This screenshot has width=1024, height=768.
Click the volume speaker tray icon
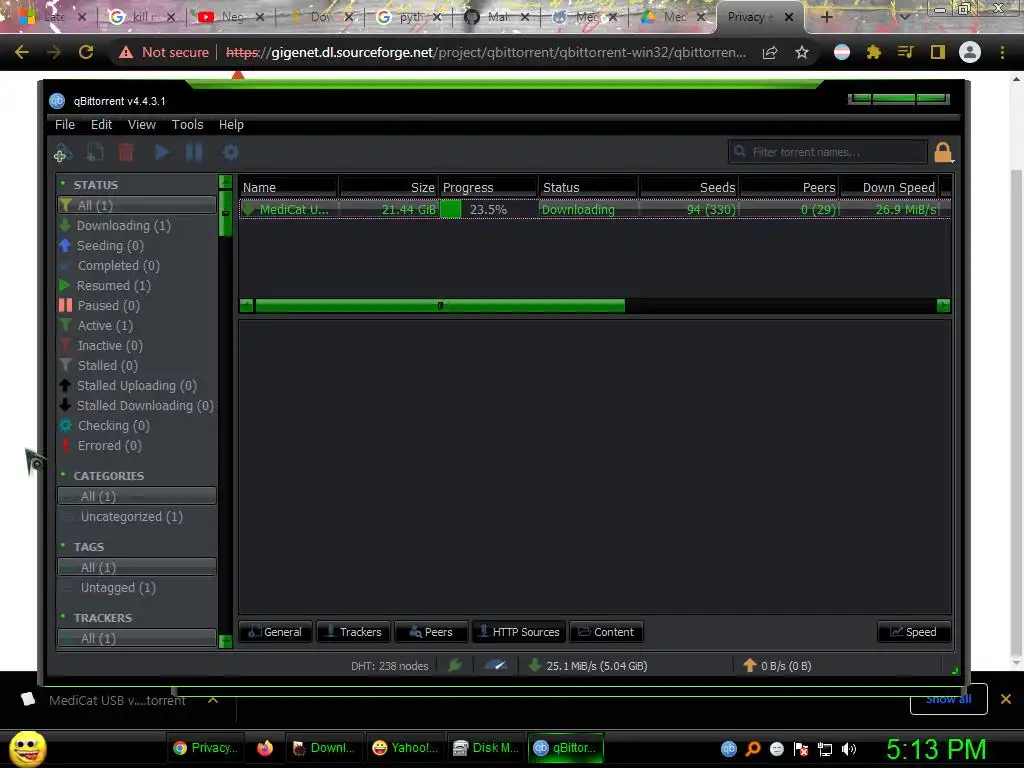click(x=849, y=749)
